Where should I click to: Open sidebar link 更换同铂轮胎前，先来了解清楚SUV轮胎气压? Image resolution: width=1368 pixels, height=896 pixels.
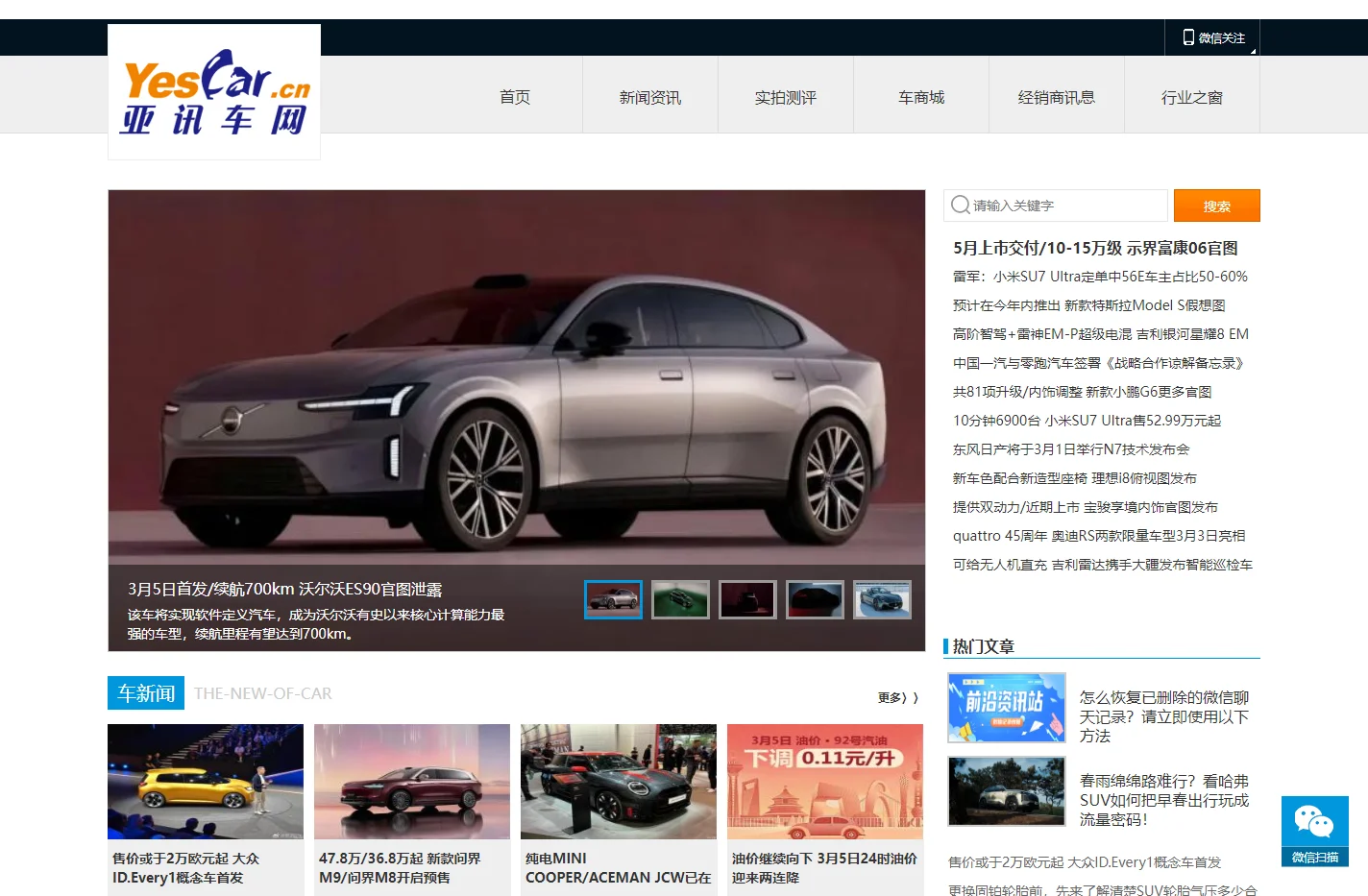tap(1102, 889)
